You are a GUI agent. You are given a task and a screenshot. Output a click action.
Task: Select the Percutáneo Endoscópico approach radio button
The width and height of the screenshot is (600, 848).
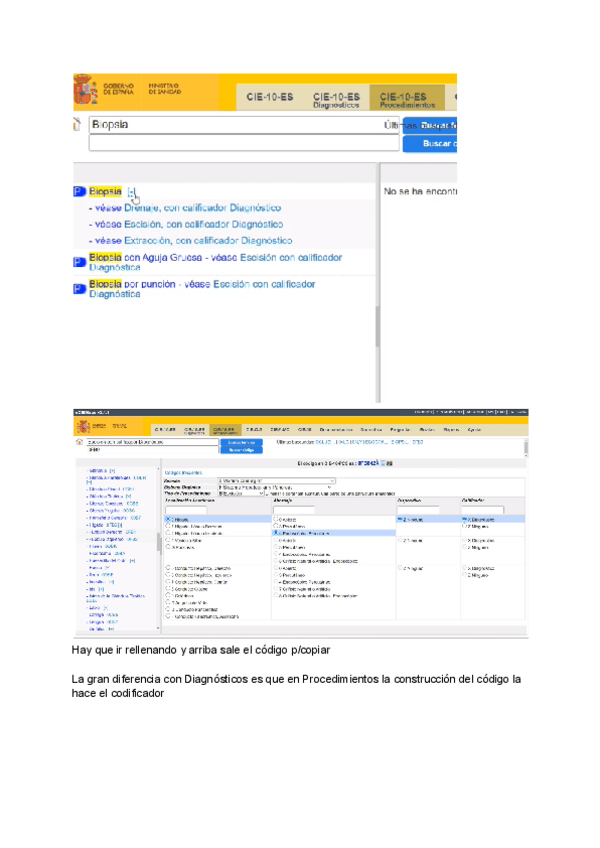pyautogui.click(x=277, y=533)
